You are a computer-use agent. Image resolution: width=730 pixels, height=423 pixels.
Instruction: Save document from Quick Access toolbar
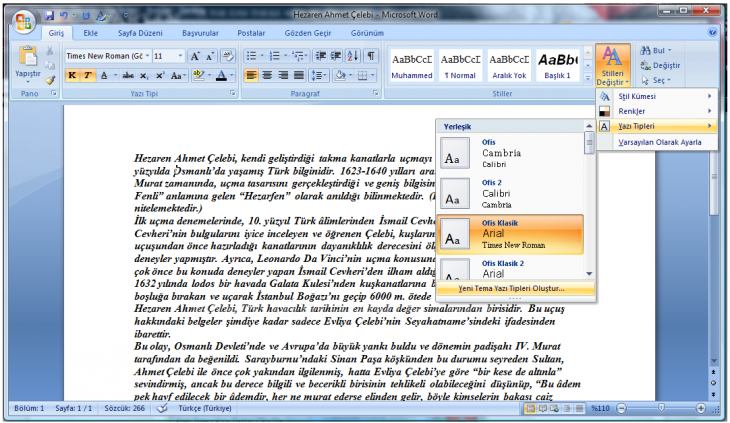coord(49,16)
